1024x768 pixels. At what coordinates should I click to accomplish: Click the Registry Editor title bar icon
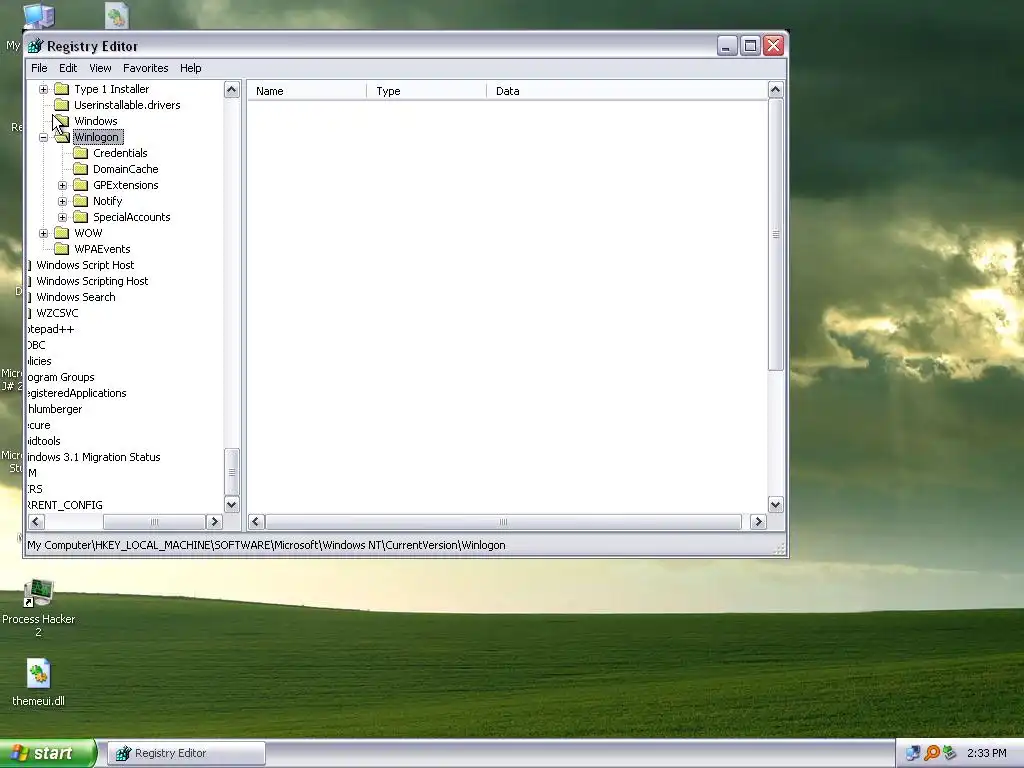(35, 46)
